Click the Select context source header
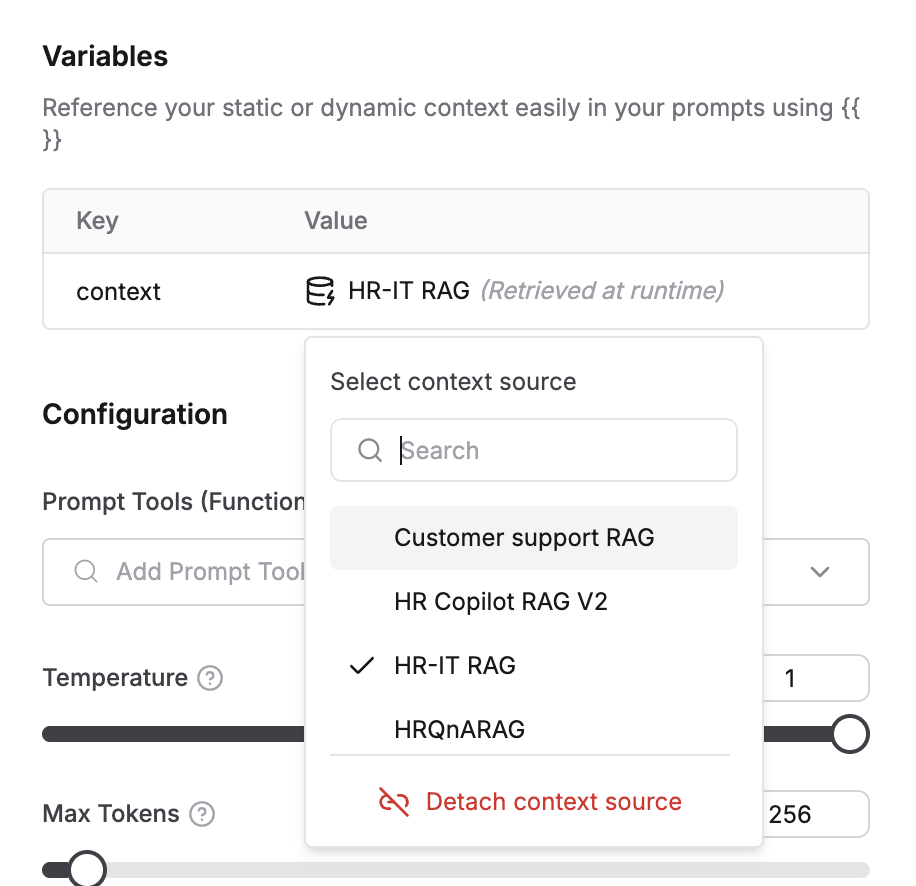This screenshot has height=886, width=916. 452,381
